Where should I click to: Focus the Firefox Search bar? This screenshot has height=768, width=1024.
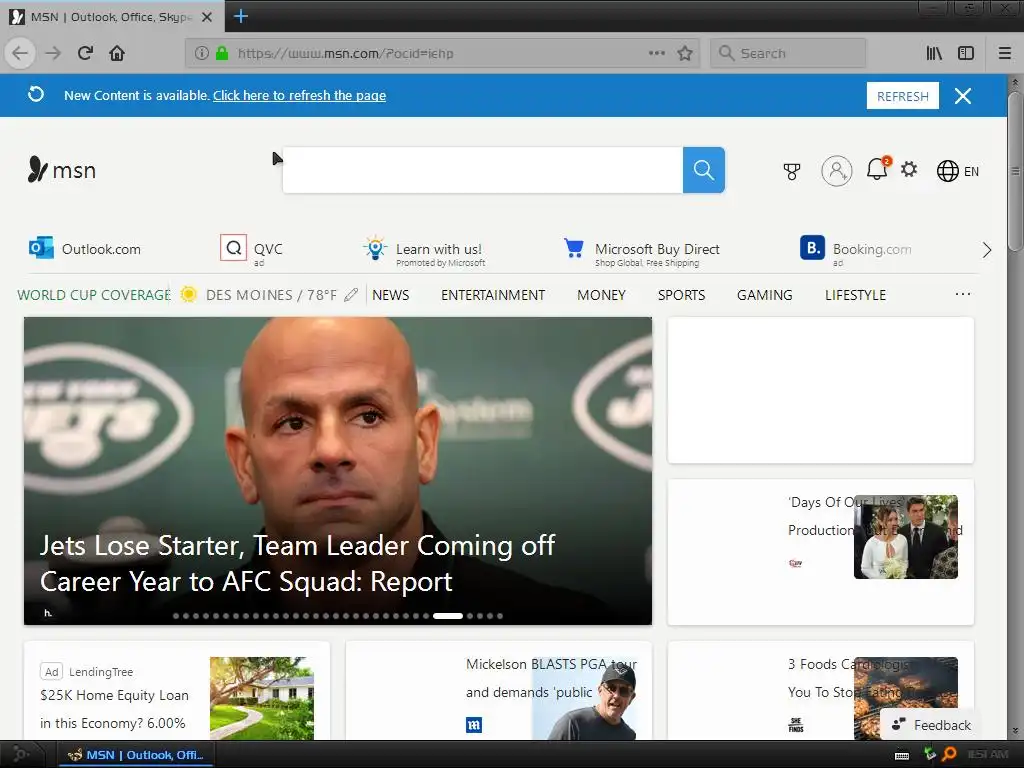coord(788,53)
